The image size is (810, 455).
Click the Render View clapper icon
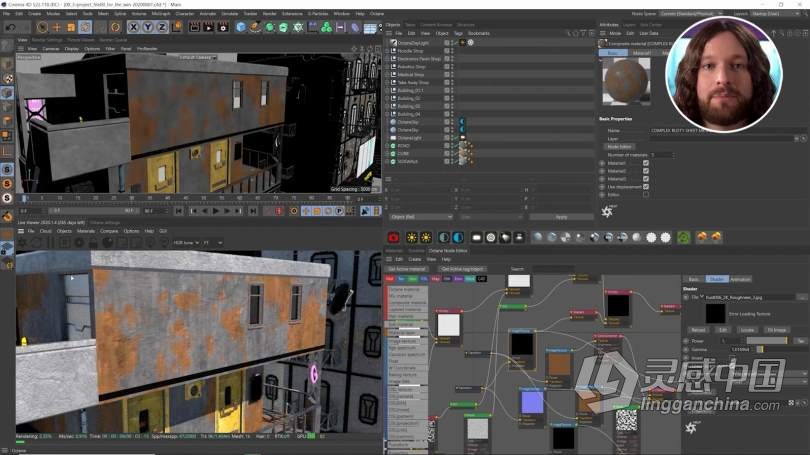[x=194, y=27]
